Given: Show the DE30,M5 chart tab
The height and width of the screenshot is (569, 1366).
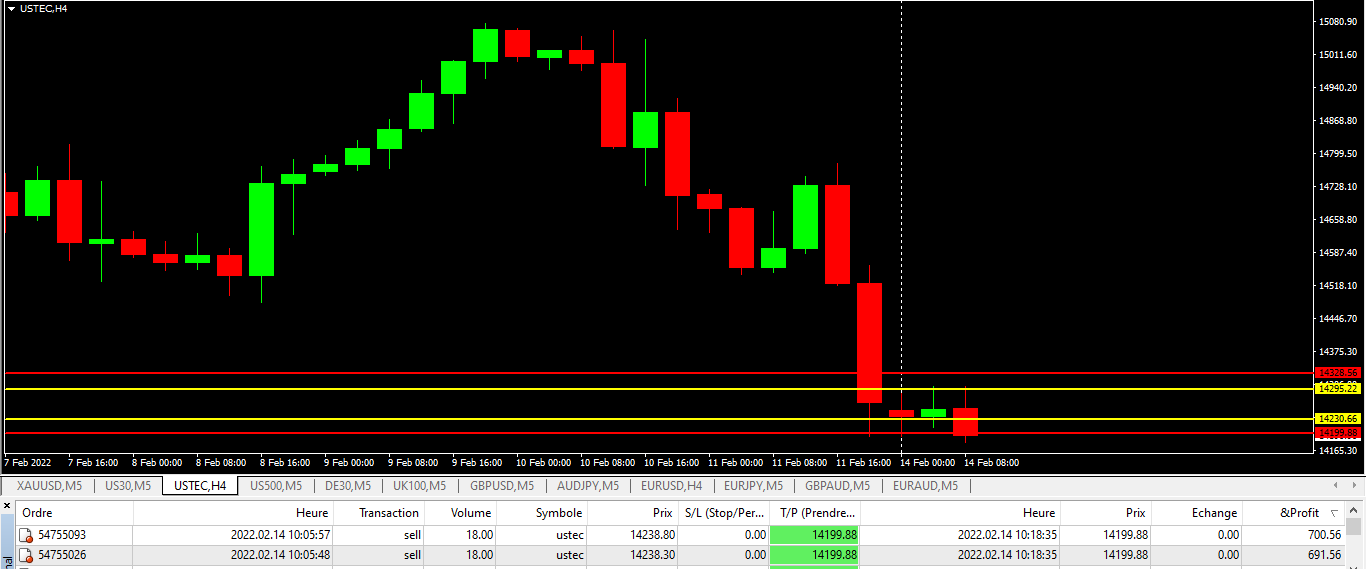Looking at the screenshot, I should pyautogui.click(x=348, y=486).
